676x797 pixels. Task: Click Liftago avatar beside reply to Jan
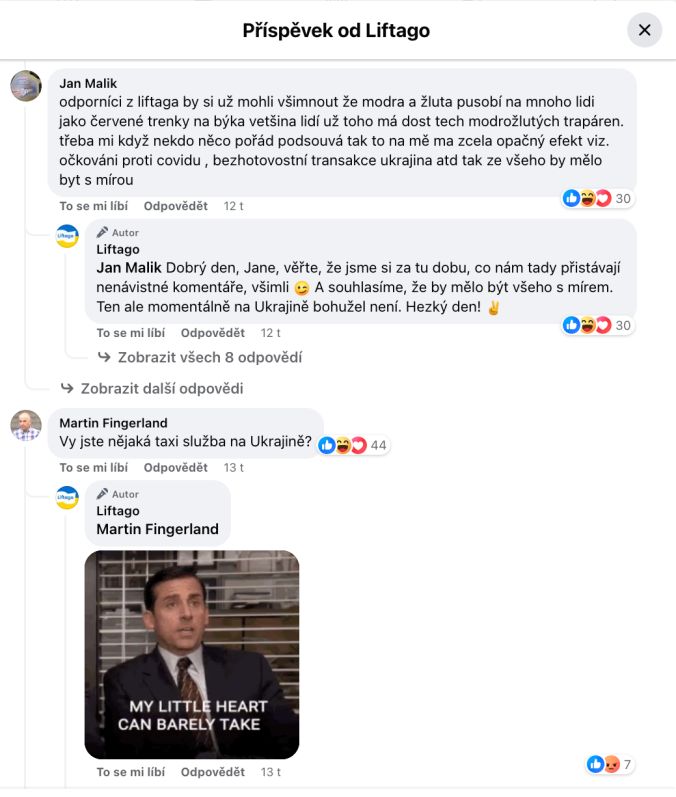point(67,236)
